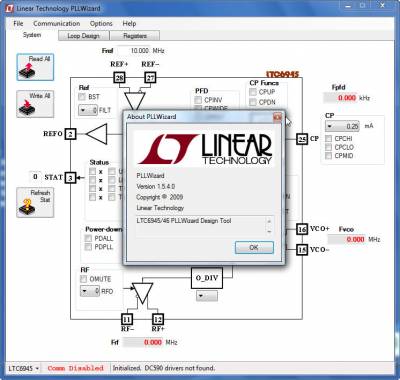Click the REFO pin 2 box

pyautogui.click(x=70, y=134)
